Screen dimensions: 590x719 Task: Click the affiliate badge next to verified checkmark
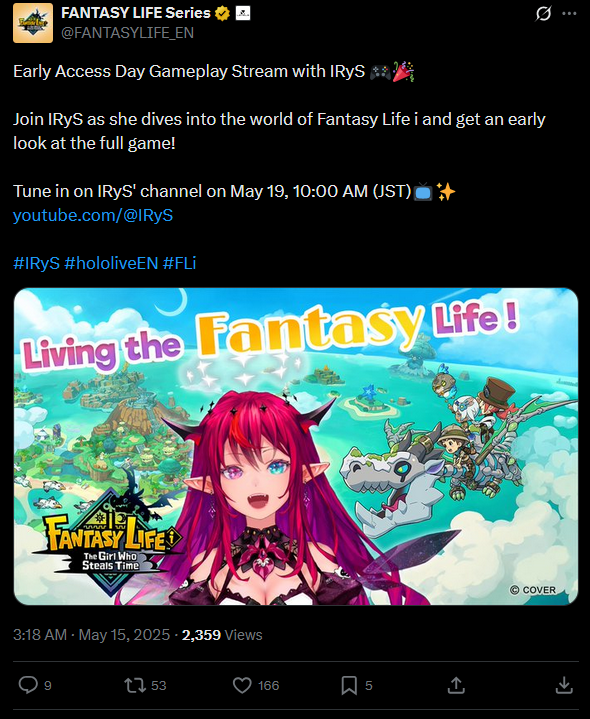[243, 13]
